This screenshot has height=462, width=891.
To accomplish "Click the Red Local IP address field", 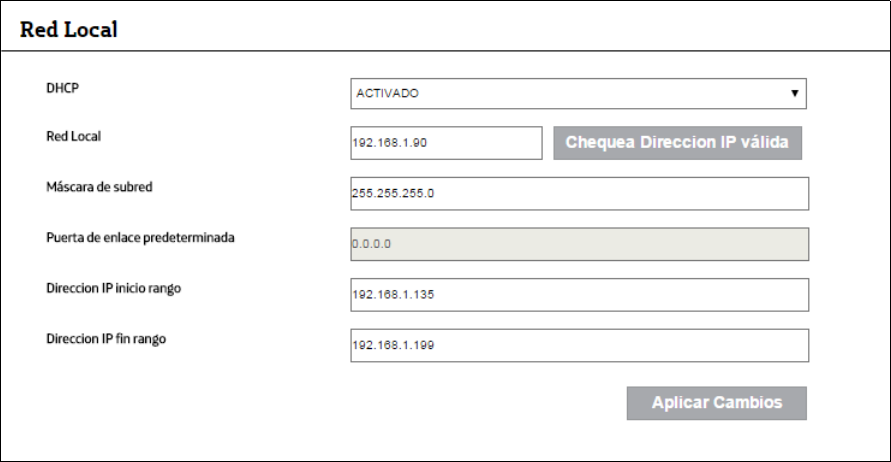I will click(445, 142).
